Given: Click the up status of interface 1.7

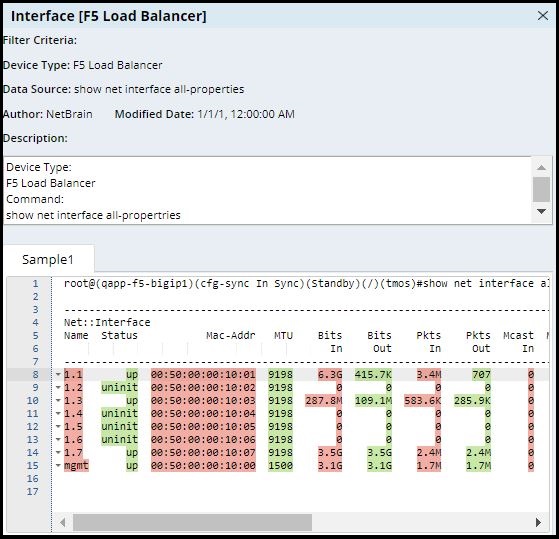Looking at the screenshot, I should pyautogui.click(x=132, y=453).
